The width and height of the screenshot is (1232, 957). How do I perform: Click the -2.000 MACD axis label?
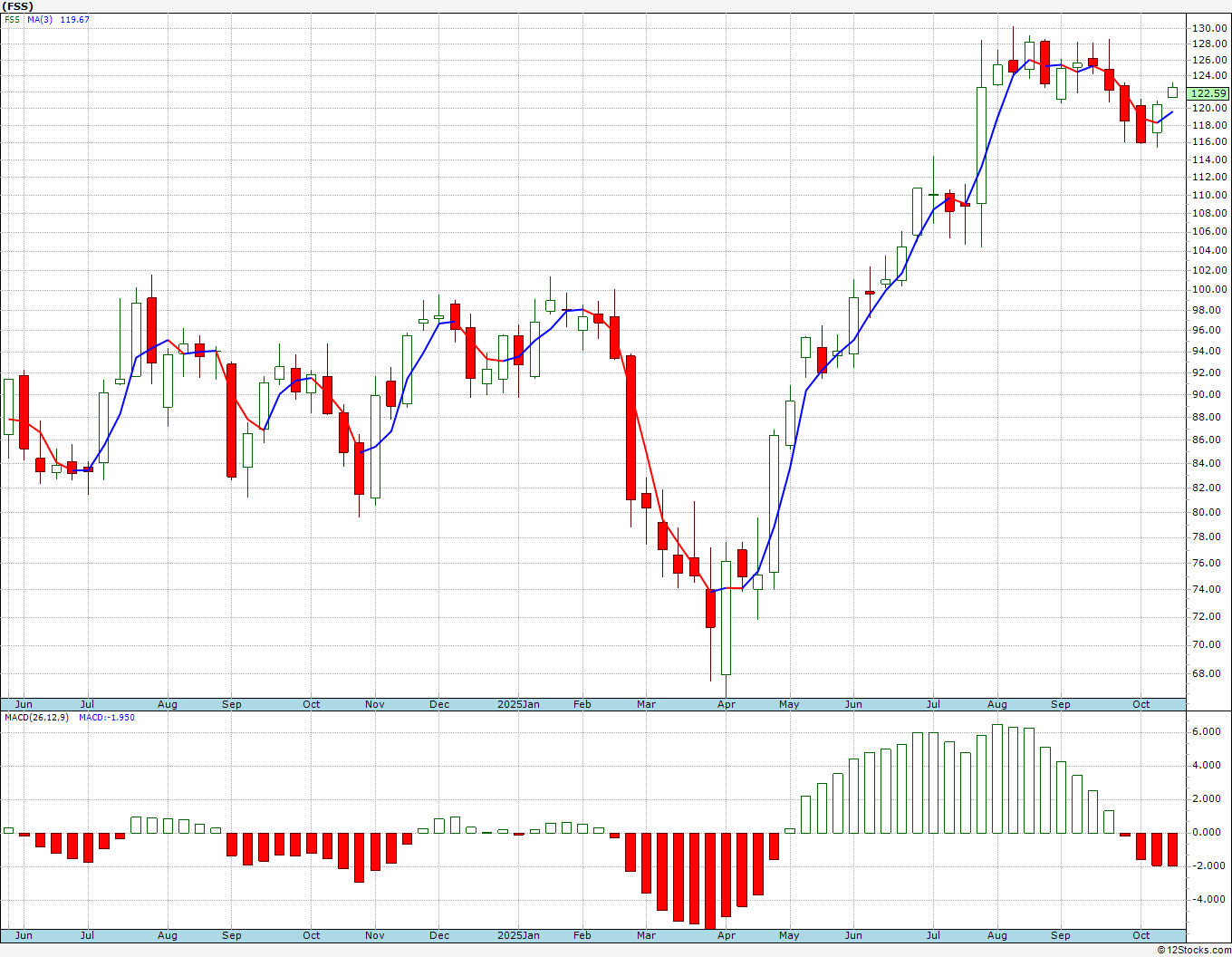(1210, 865)
